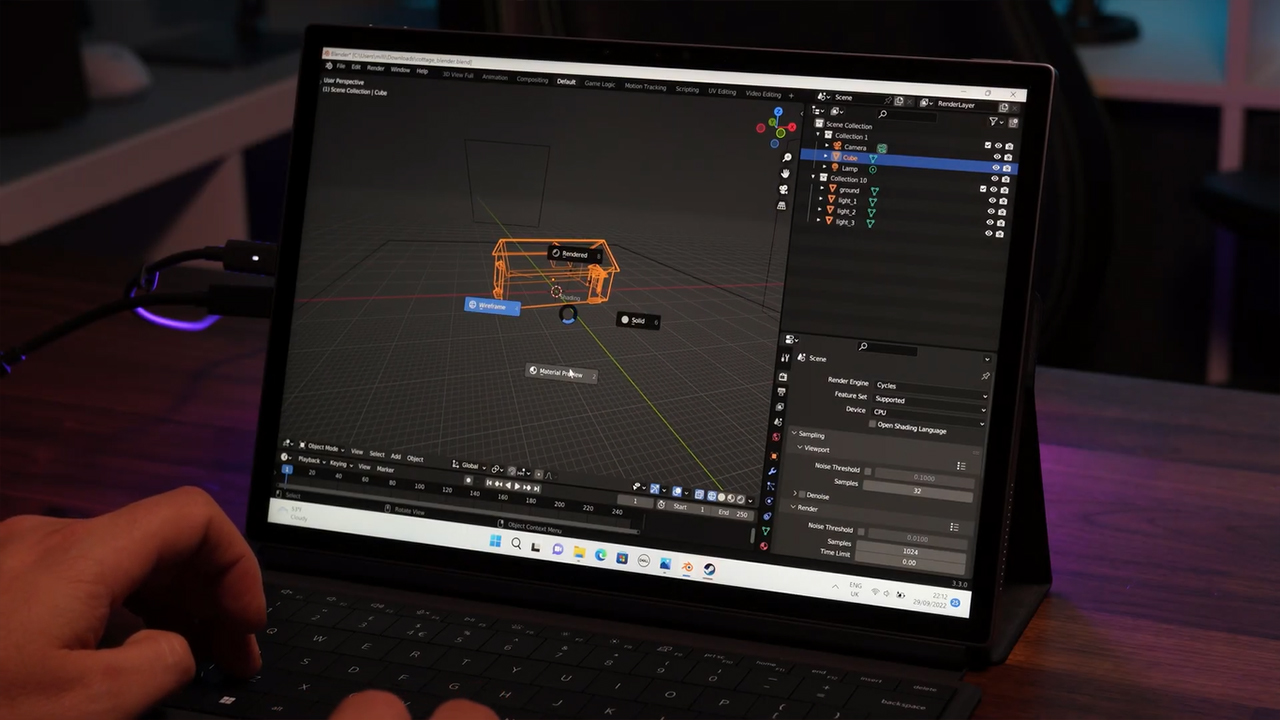This screenshot has height=720, width=1280.
Task: Pick Solid shading in the pie menu
Action: [x=638, y=320]
